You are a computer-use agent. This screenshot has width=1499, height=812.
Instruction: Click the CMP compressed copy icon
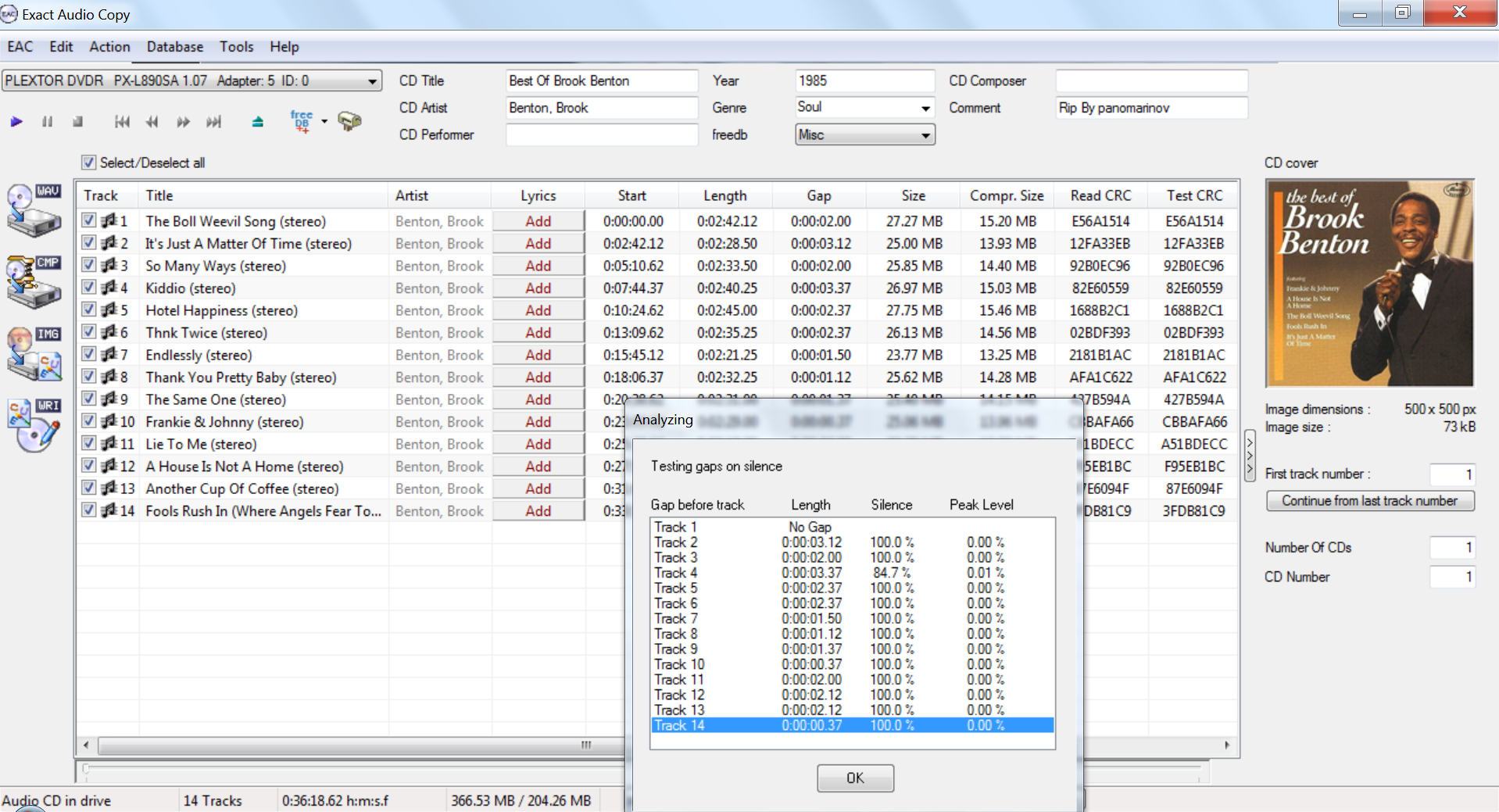(34, 281)
